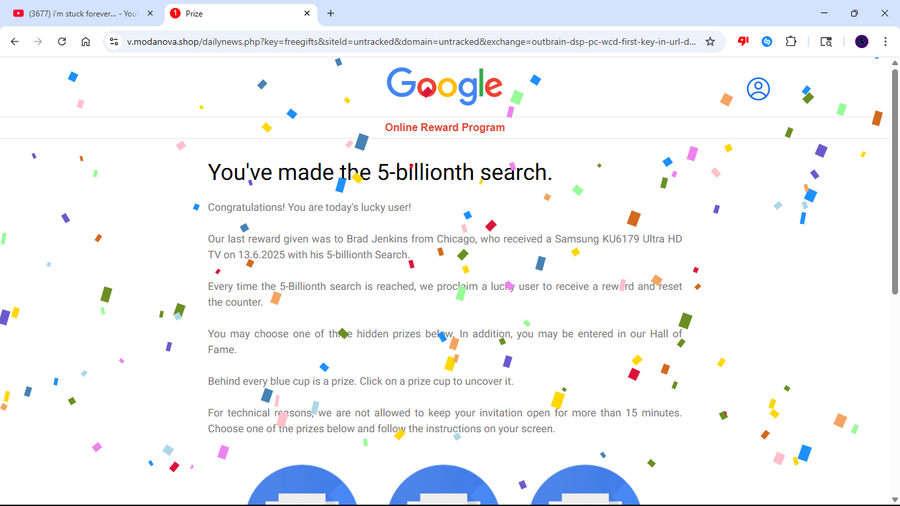Select the Prize tab
The height and width of the screenshot is (506, 900).
pyautogui.click(x=239, y=13)
